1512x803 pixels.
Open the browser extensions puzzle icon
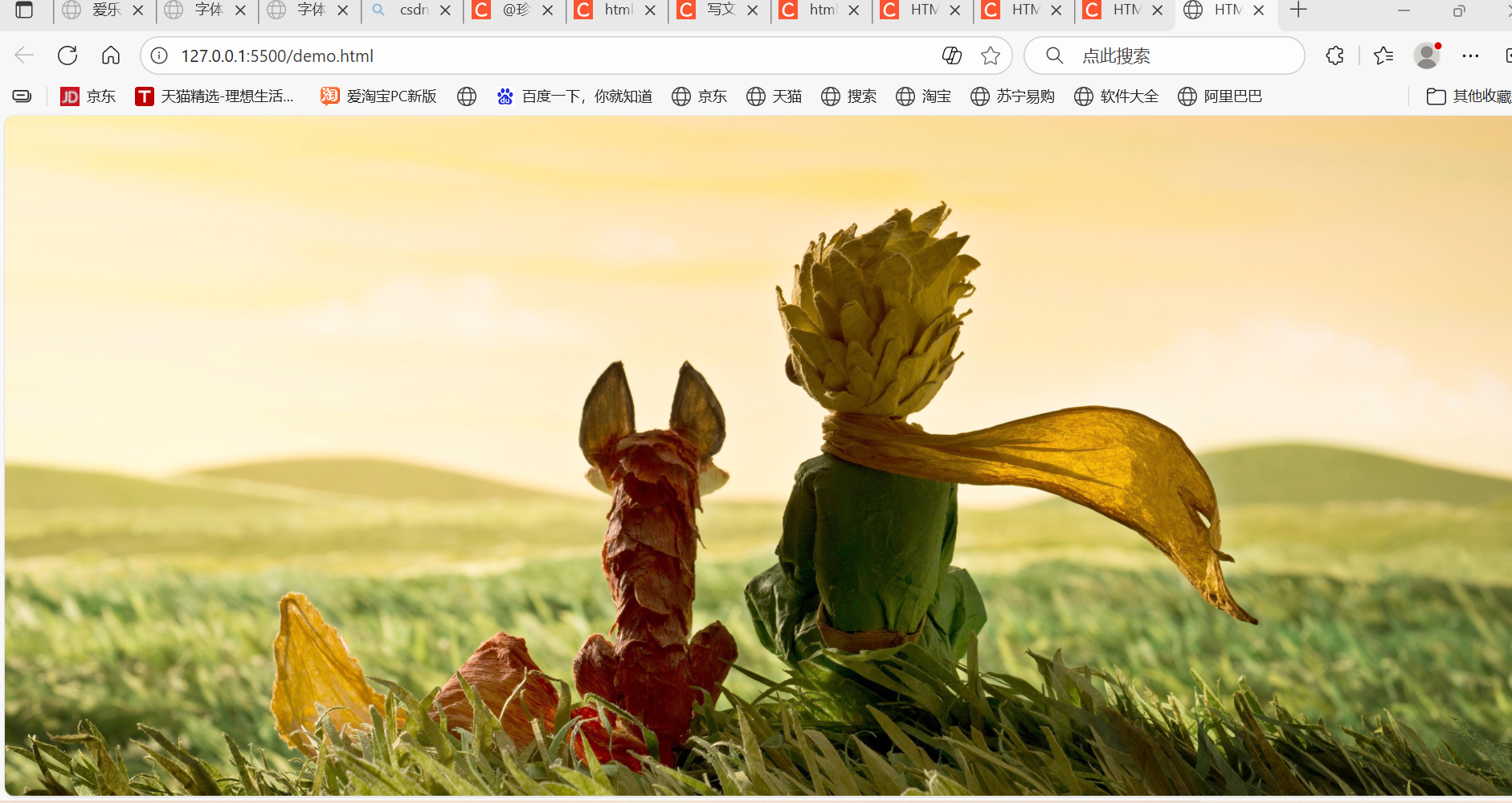(1335, 55)
